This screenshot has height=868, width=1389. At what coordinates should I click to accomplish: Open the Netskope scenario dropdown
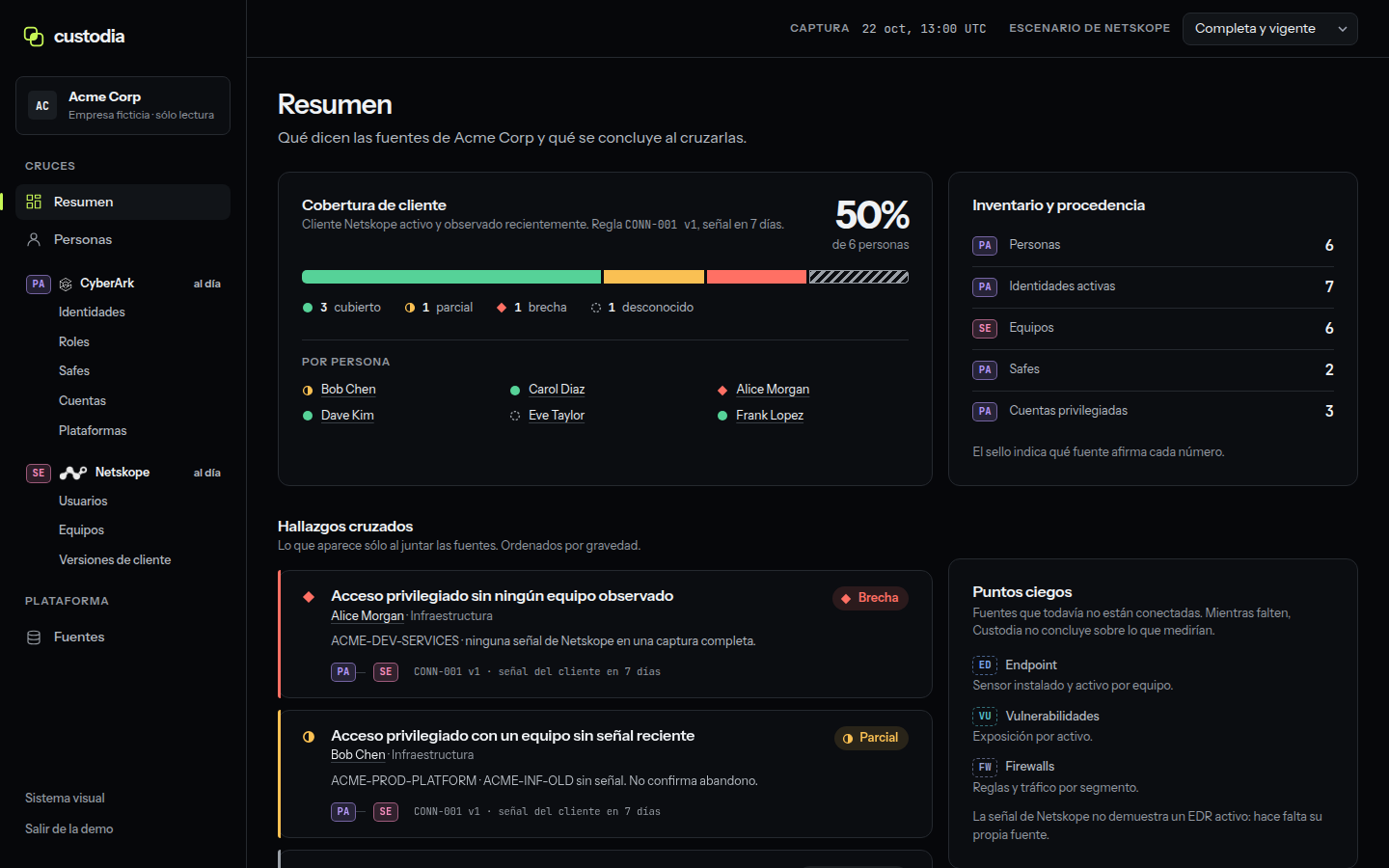tap(1269, 29)
